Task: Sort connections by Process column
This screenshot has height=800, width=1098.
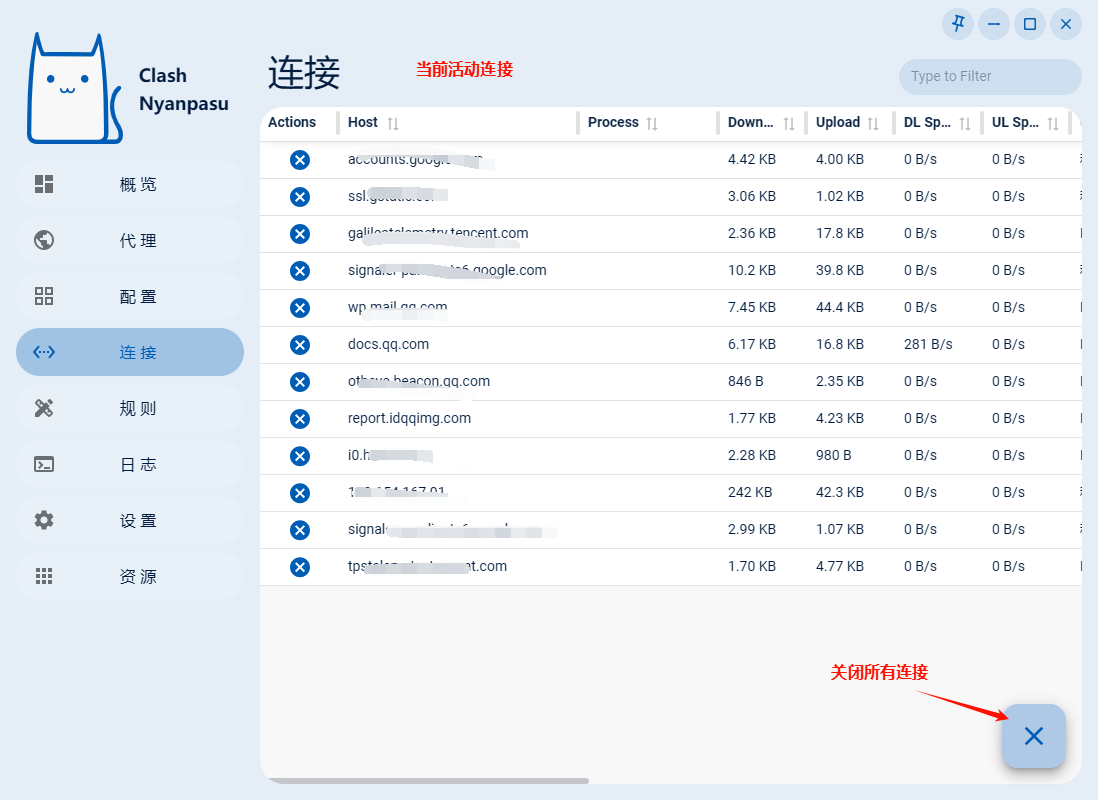Action: click(x=652, y=123)
